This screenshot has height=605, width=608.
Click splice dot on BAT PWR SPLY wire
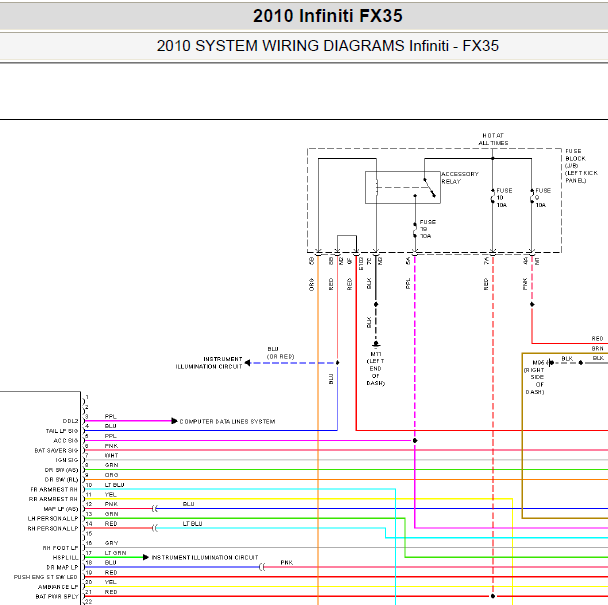(x=493, y=596)
